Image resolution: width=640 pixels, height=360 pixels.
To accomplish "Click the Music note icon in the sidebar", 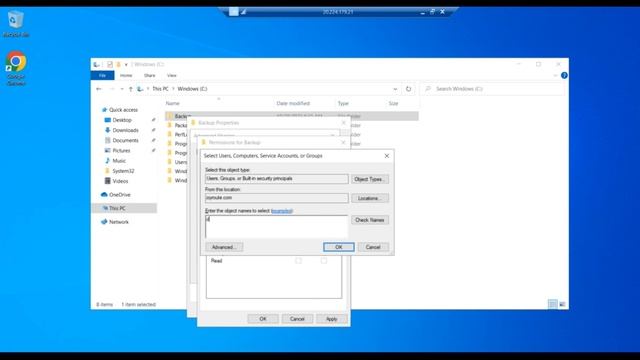I will 108,160.
